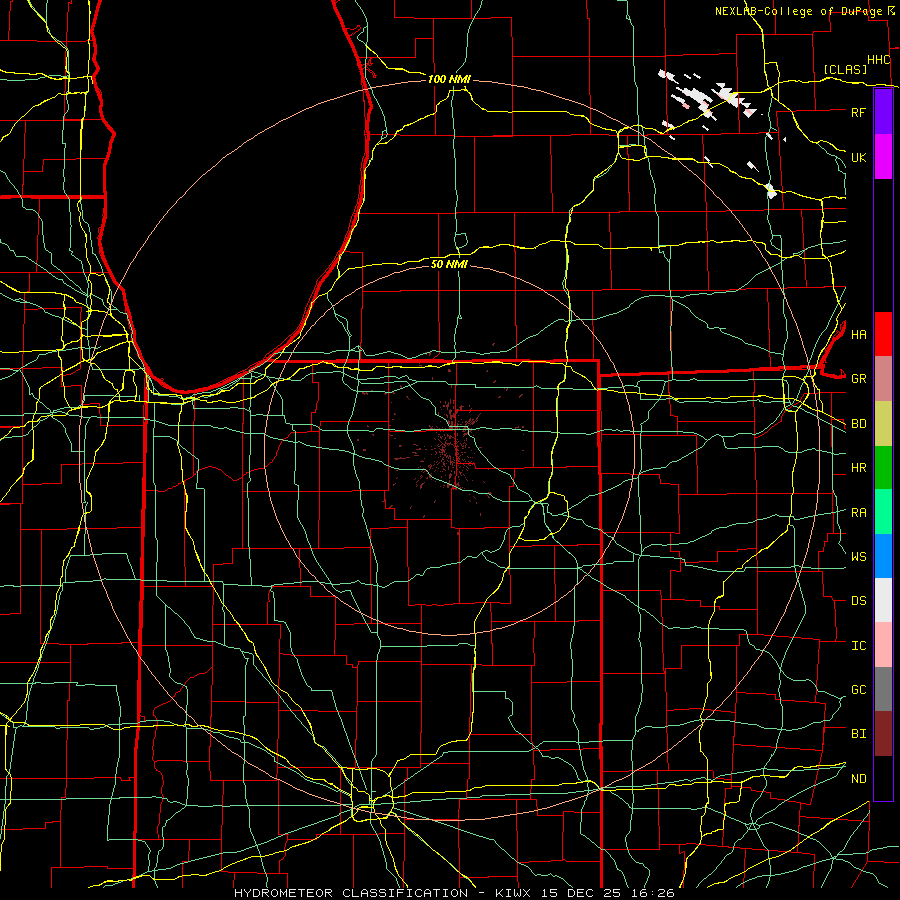Viewport: 900px width, 900px height.
Task: Select the light pink IC legend swatch
Action: (x=883, y=645)
